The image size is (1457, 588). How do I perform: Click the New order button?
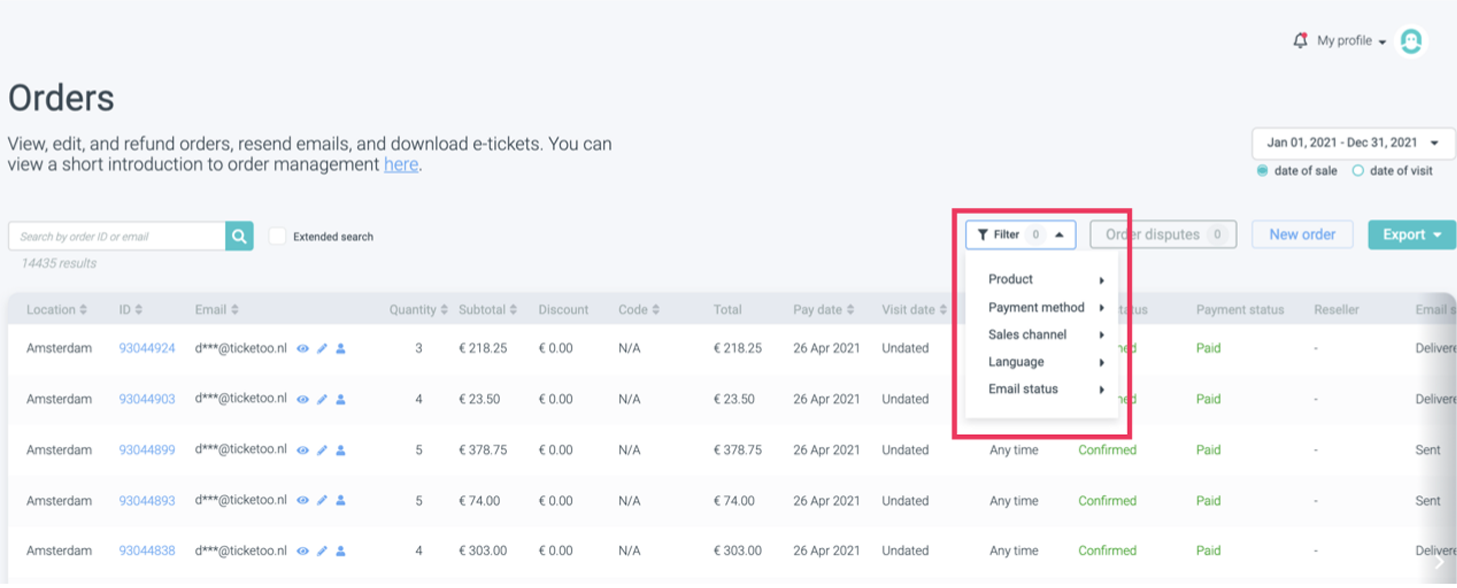pyautogui.click(x=1302, y=235)
